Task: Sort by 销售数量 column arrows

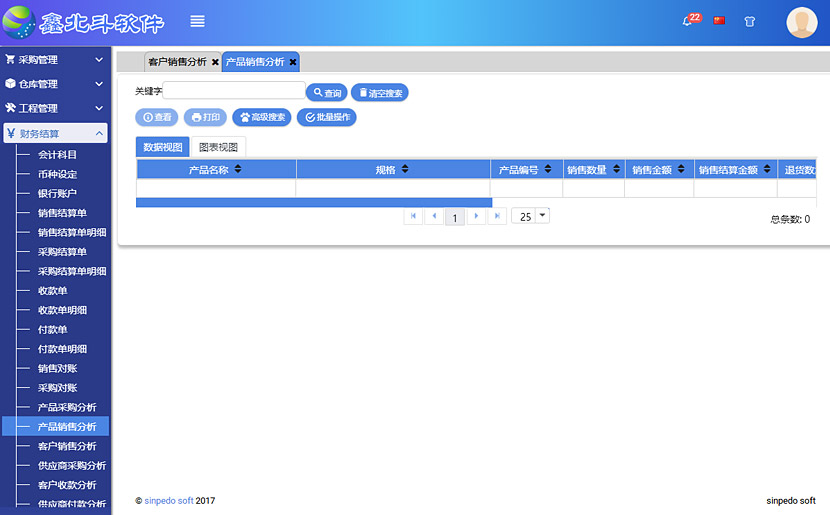Action: click(616, 169)
